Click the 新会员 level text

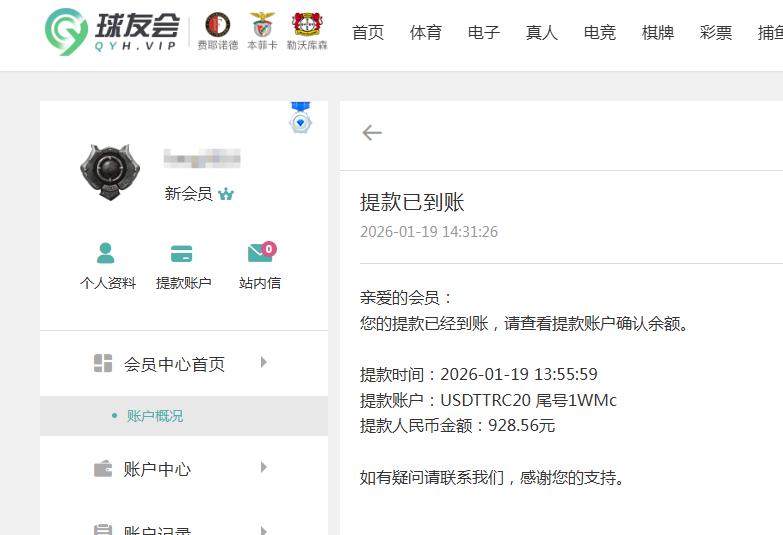click(x=189, y=194)
